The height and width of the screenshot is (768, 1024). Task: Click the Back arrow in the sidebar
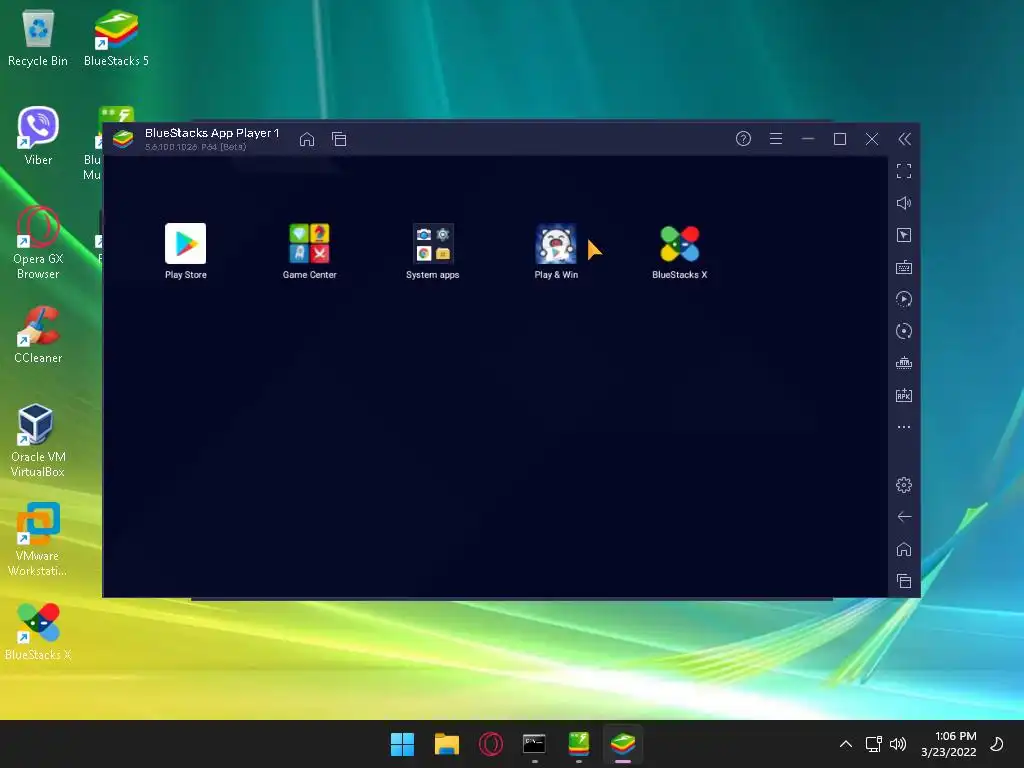click(904, 517)
